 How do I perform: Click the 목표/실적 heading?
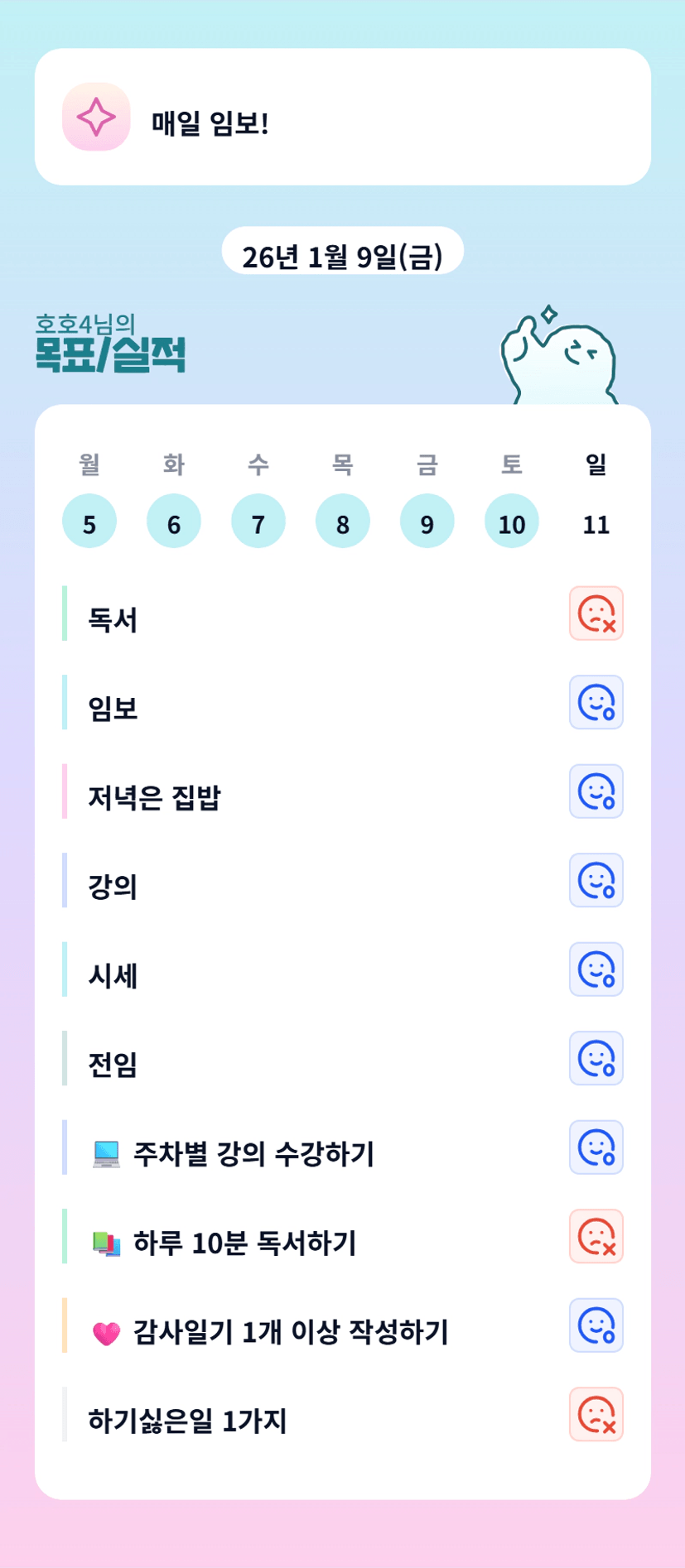(110, 355)
